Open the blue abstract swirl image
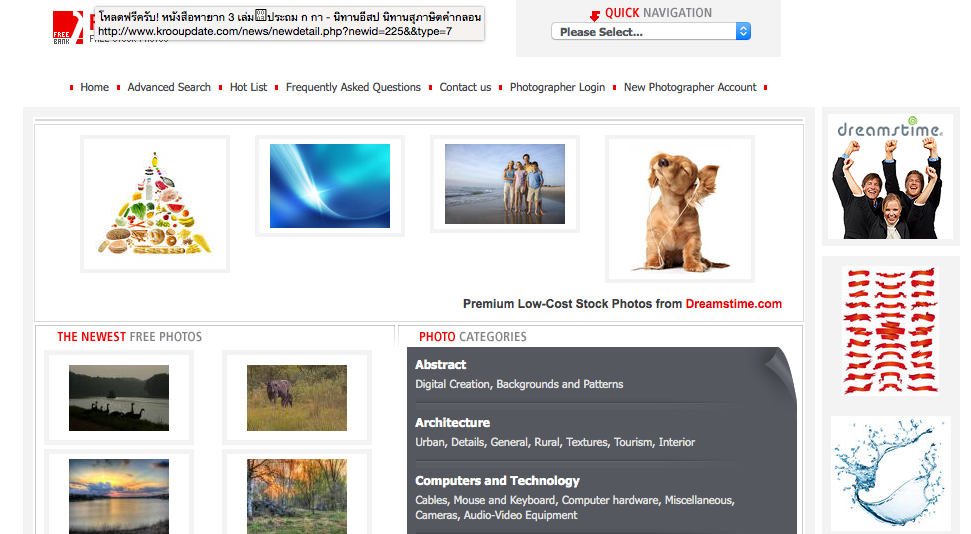The image size is (971, 534). [329, 186]
